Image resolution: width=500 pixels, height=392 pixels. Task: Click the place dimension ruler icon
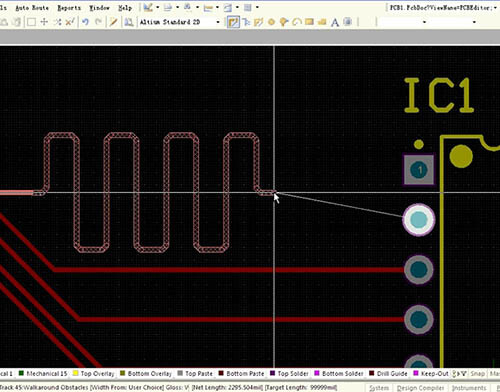208,7
